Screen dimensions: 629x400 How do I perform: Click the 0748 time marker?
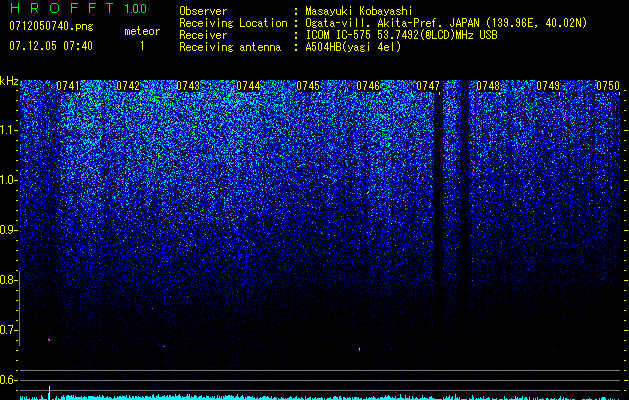point(488,86)
